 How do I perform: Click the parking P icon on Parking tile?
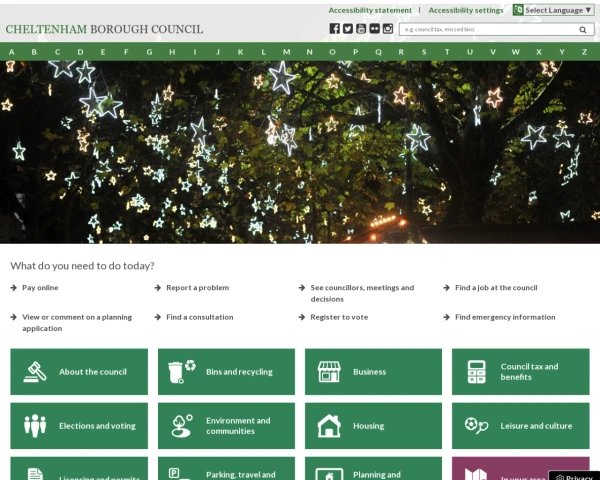[174, 473]
